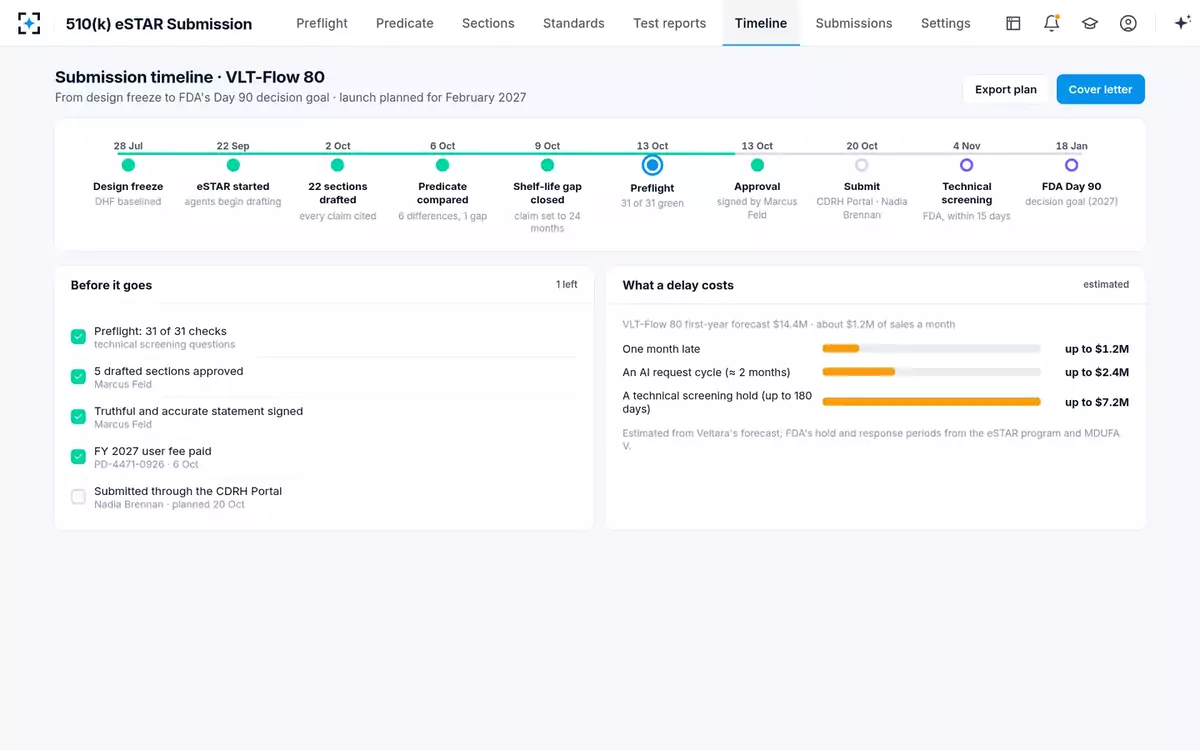This screenshot has width=1200, height=750.
Task: Check Submitted through the CDRH Portal
Action: 78,497
